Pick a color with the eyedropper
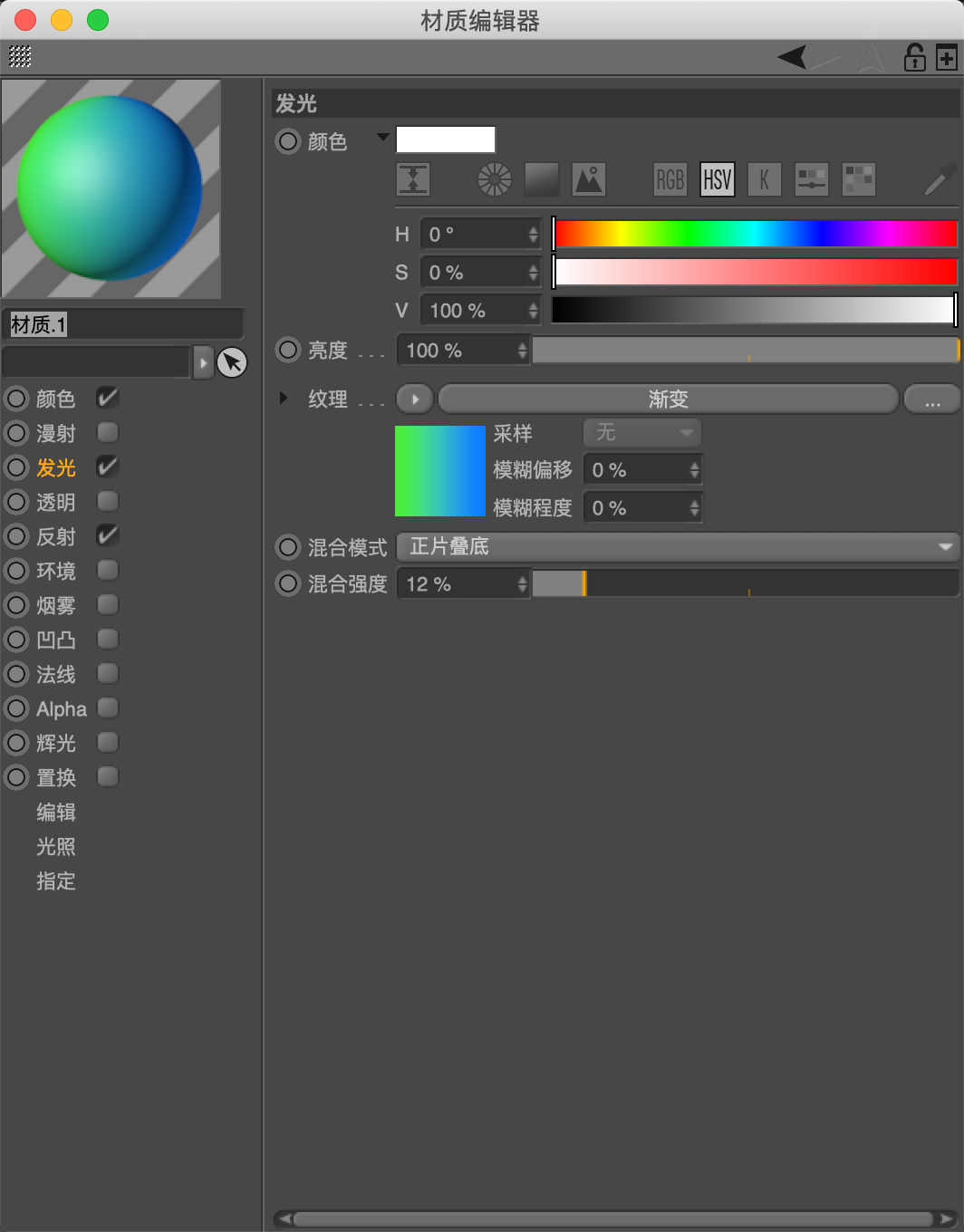This screenshot has width=964, height=1232. pyautogui.click(x=940, y=179)
